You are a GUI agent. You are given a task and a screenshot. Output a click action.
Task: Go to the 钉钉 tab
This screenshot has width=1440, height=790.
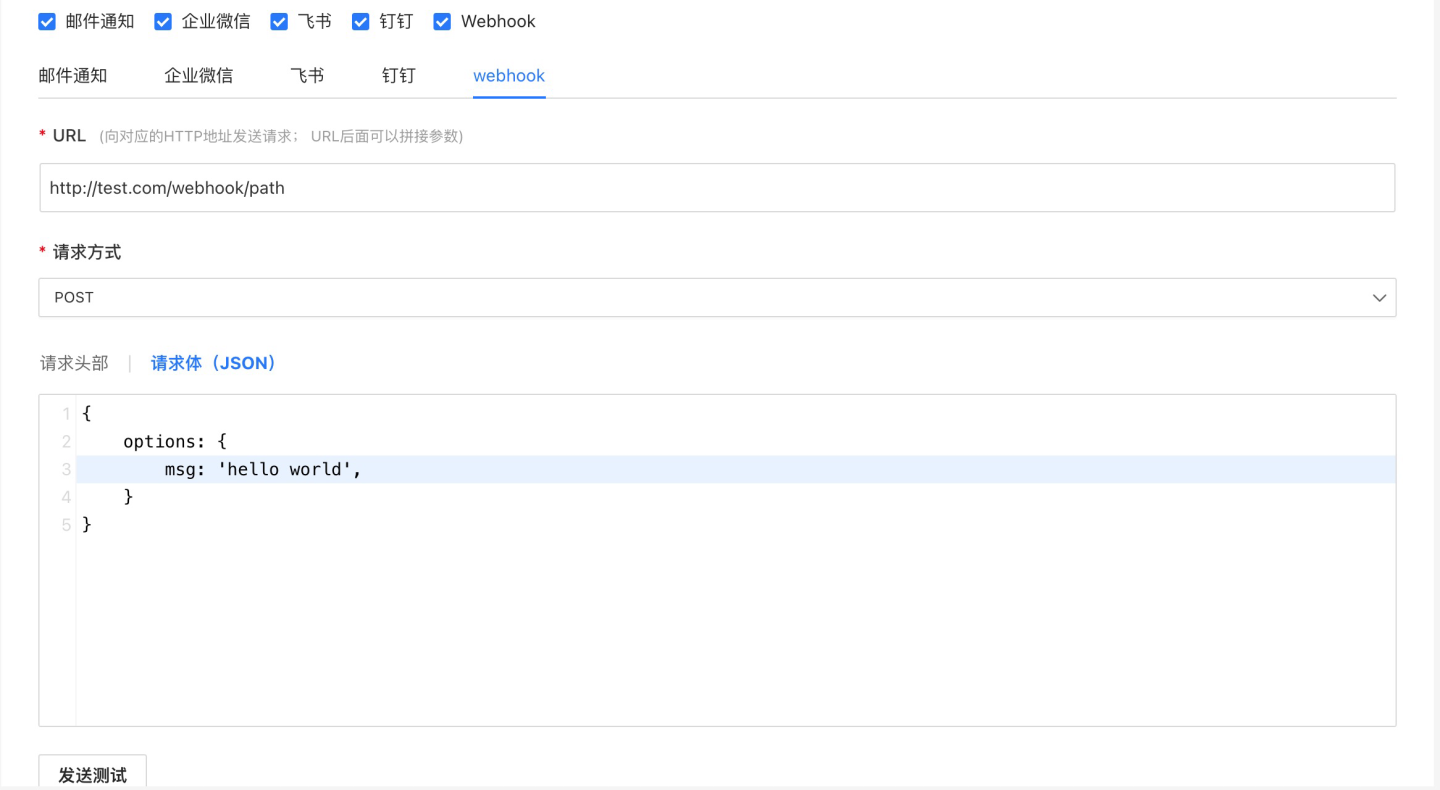[398, 76]
